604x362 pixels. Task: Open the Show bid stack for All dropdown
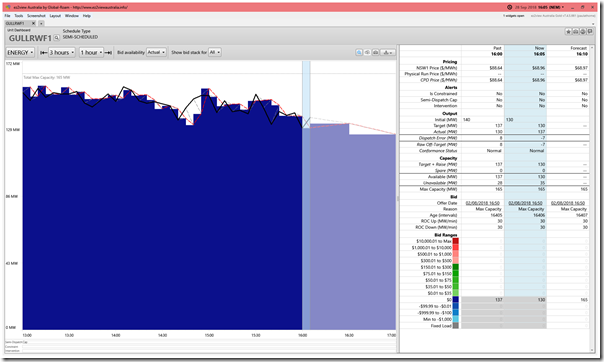click(x=215, y=52)
